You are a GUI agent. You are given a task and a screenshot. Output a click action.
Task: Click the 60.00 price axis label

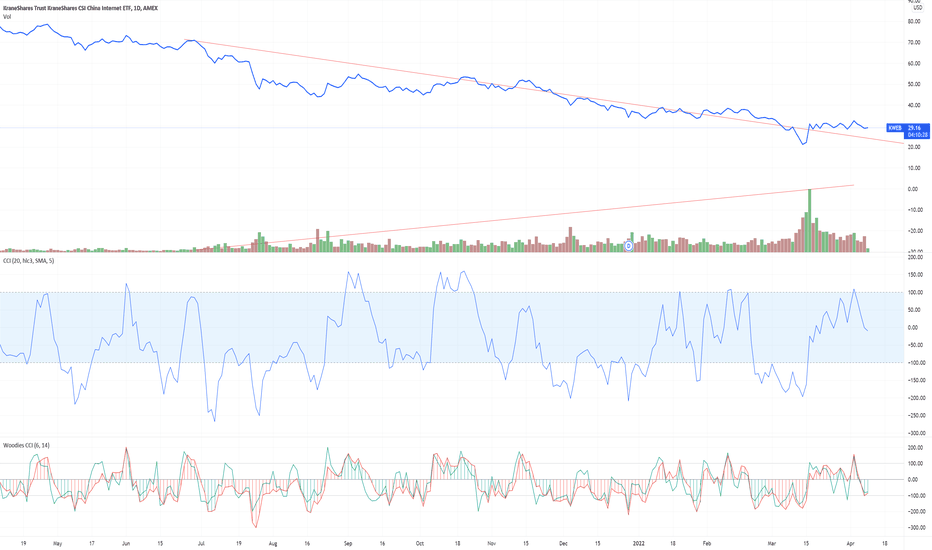click(x=914, y=64)
